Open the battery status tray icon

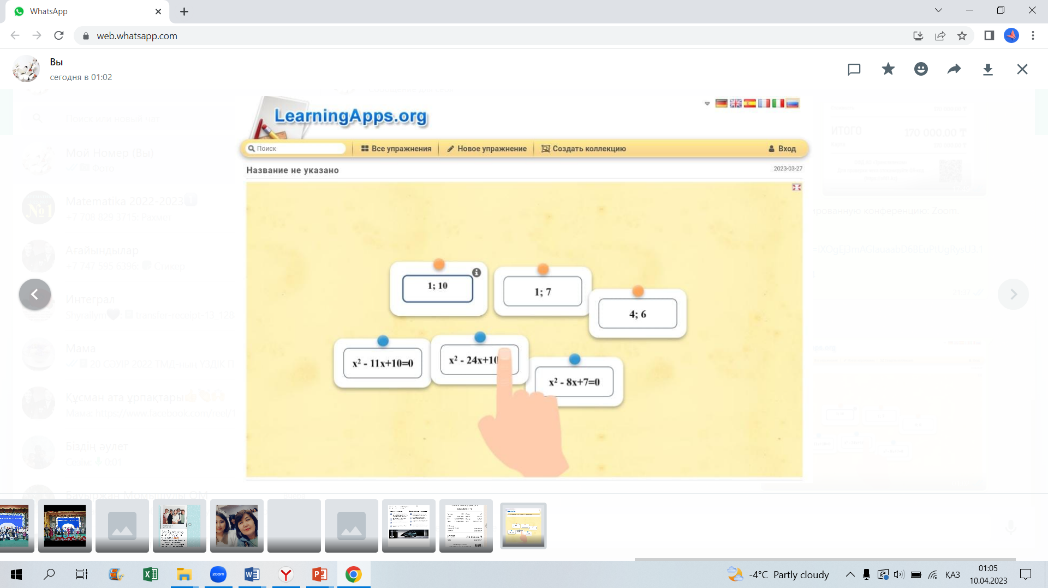click(x=916, y=575)
